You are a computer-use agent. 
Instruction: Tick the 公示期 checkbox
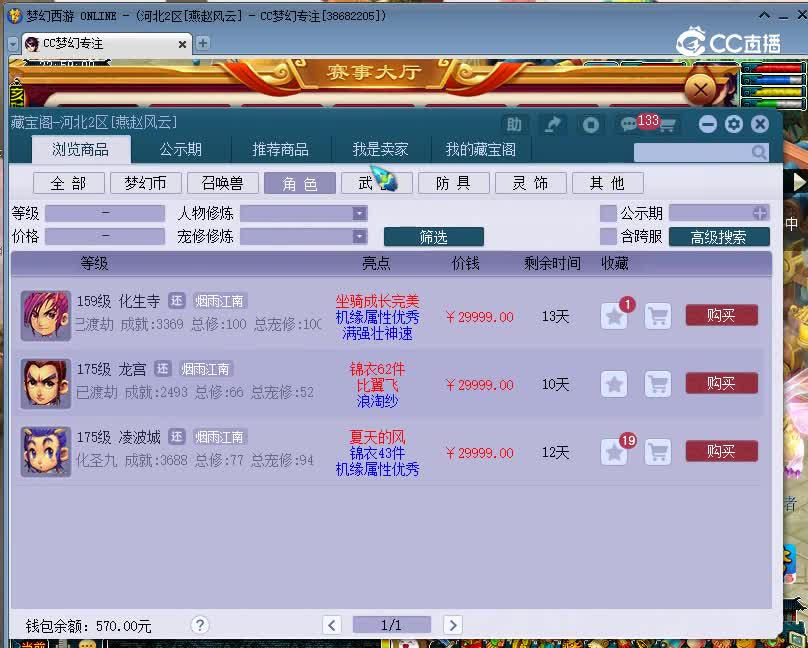[608, 213]
